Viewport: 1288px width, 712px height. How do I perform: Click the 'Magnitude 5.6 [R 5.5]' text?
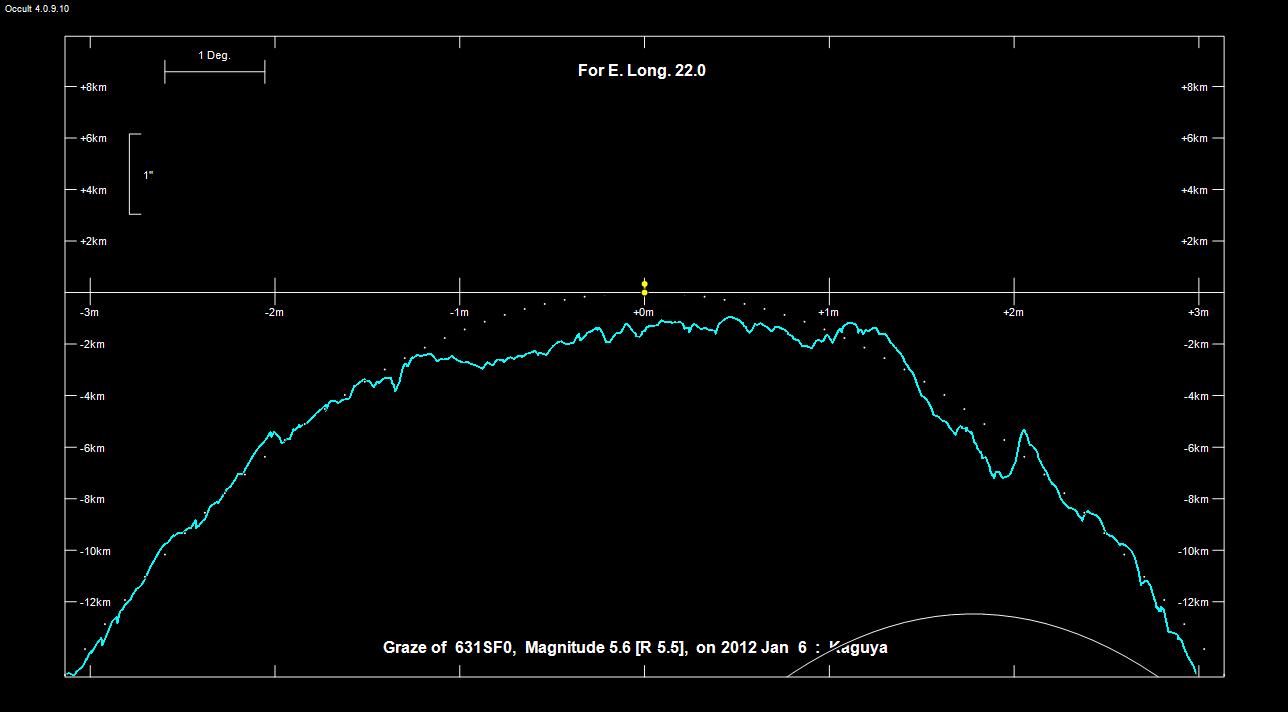[x=605, y=647]
